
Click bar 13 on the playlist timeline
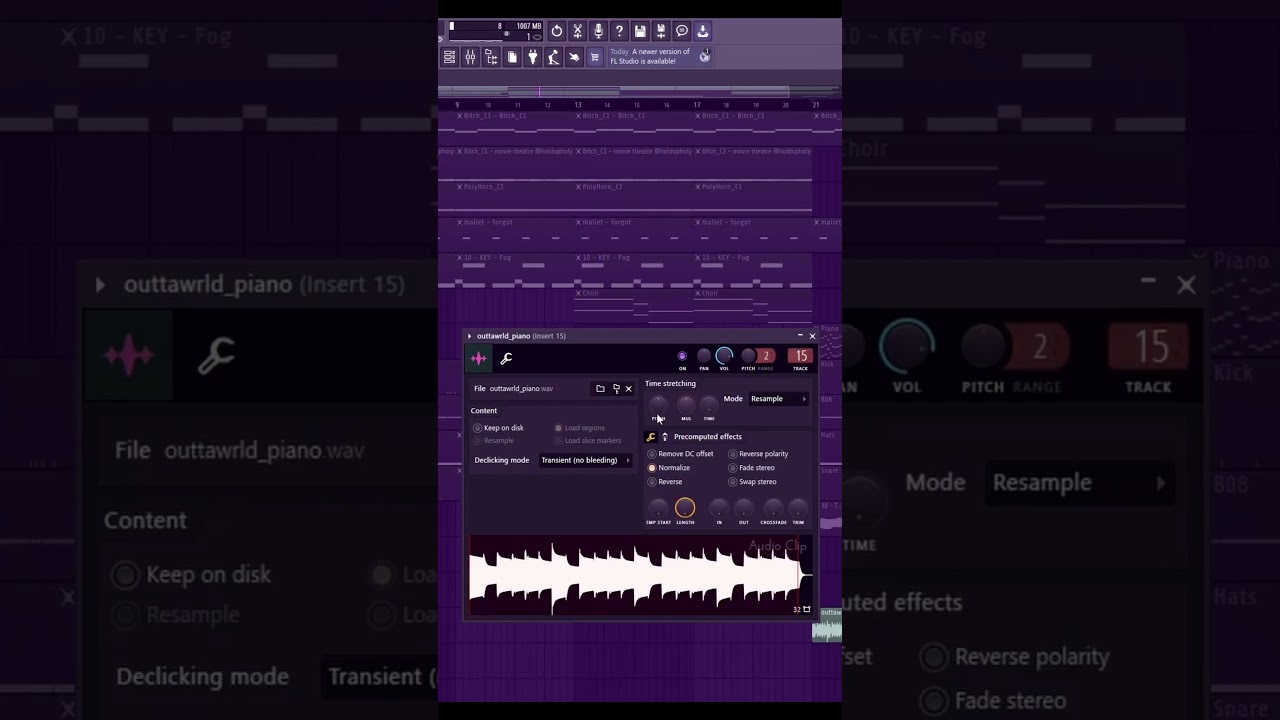coord(577,104)
